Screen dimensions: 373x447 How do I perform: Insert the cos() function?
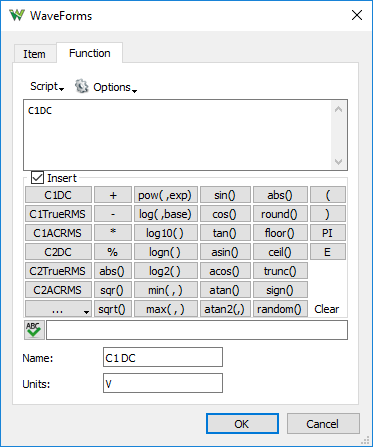225,214
